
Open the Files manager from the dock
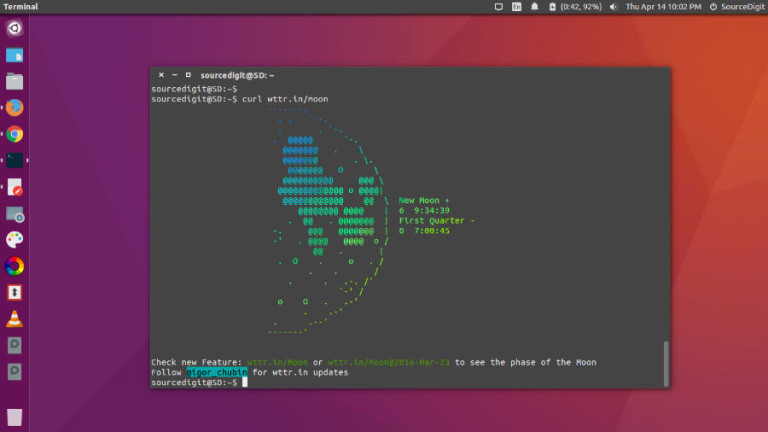(14, 81)
